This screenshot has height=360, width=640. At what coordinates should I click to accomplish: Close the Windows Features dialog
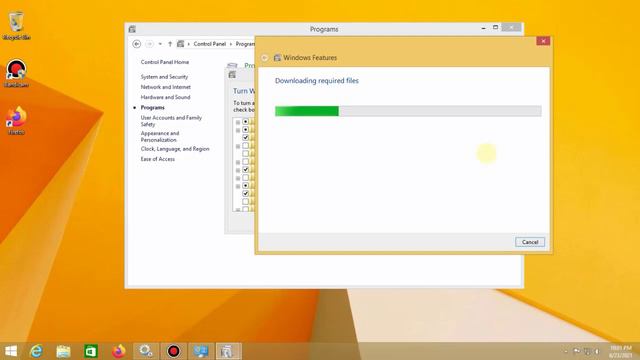coord(543,41)
